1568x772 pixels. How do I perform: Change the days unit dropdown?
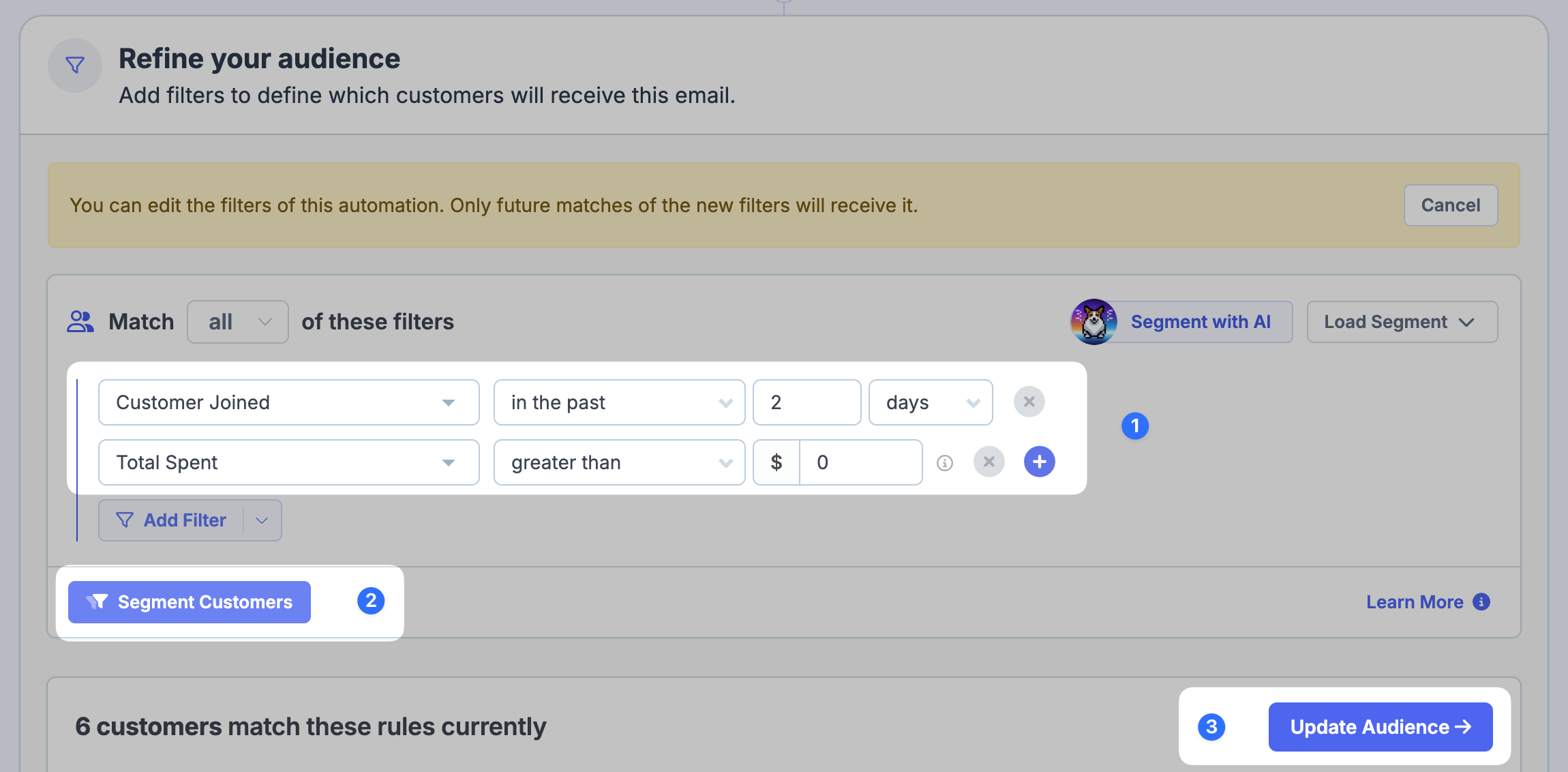pos(931,402)
